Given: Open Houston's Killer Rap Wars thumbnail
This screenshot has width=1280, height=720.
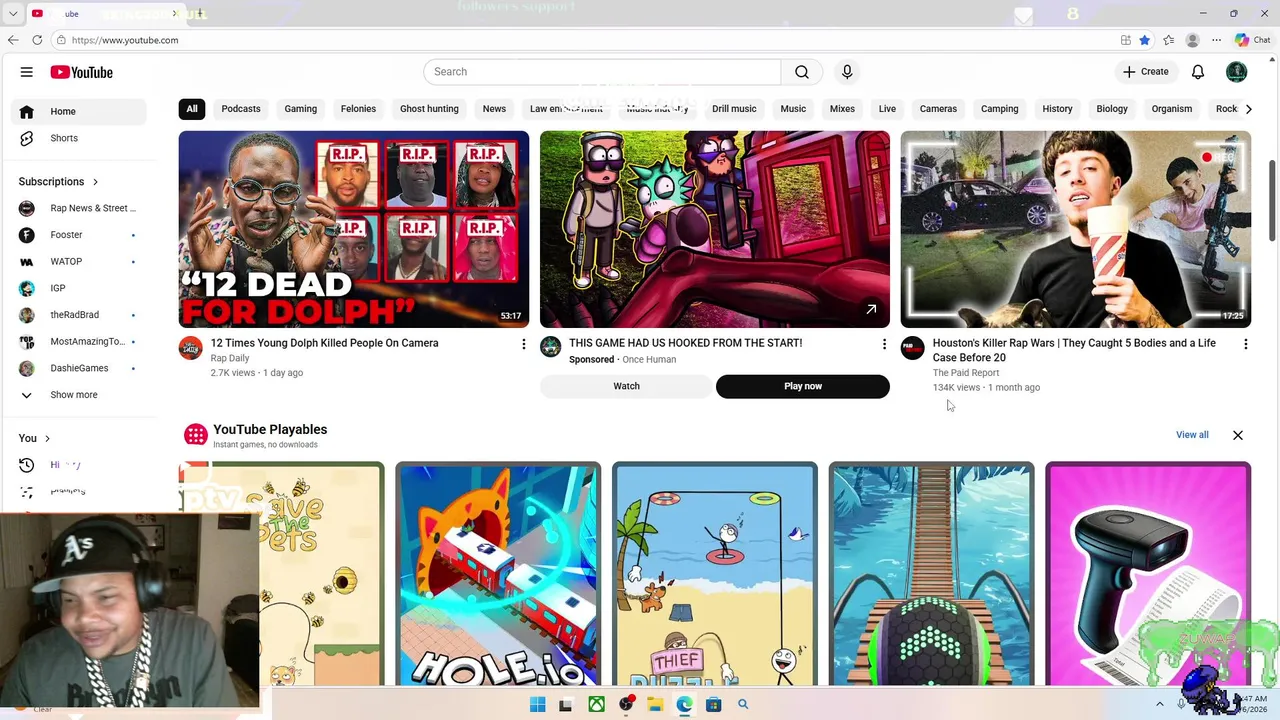Looking at the screenshot, I should (x=1076, y=229).
